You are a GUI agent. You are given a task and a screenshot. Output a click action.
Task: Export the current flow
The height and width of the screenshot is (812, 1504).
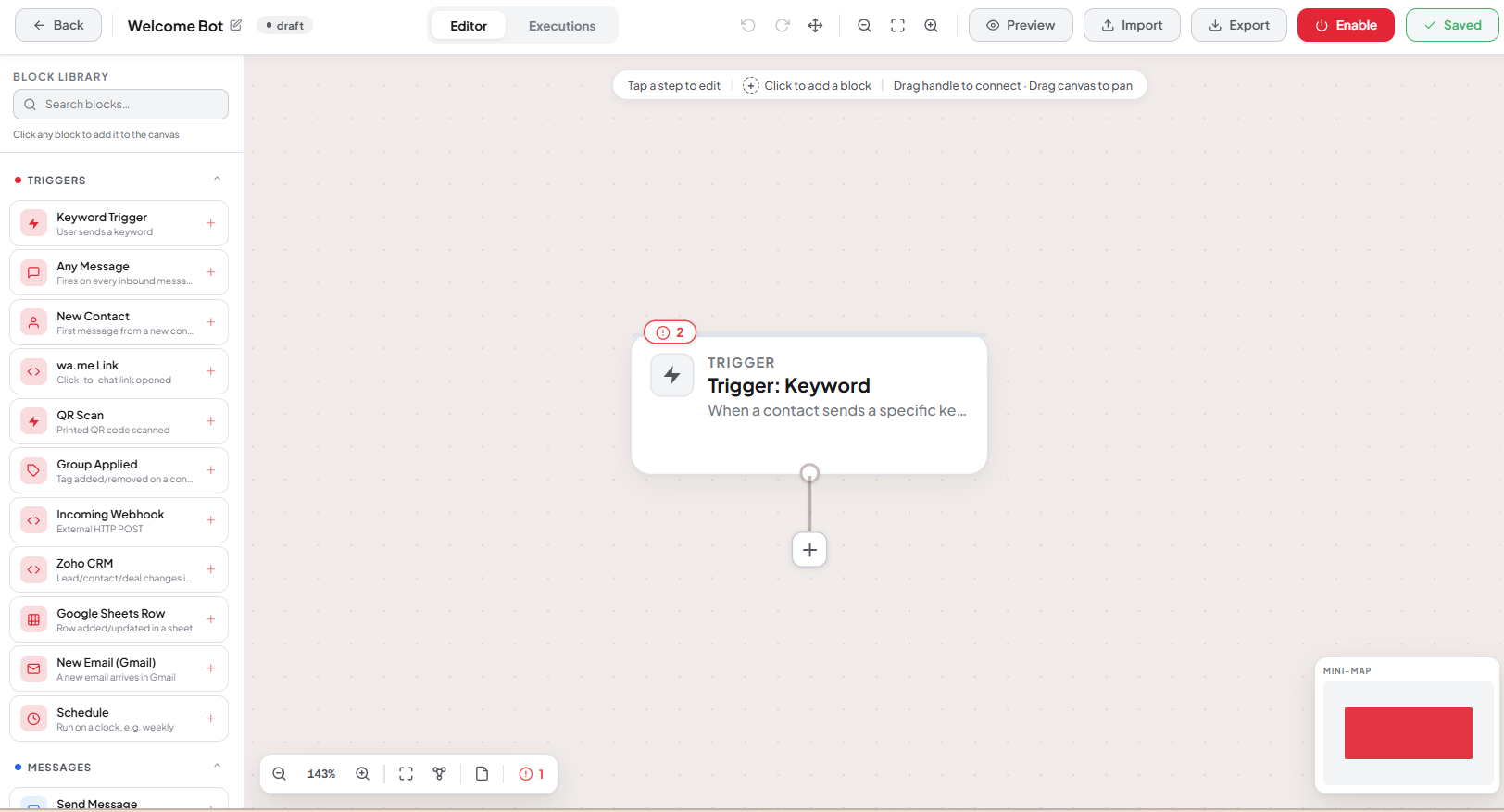click(x=1239, y=25)
